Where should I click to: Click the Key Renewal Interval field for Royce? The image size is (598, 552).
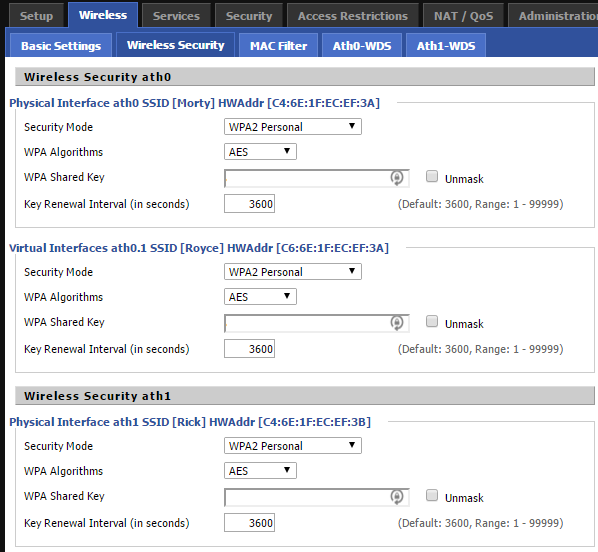pos(249,349)
